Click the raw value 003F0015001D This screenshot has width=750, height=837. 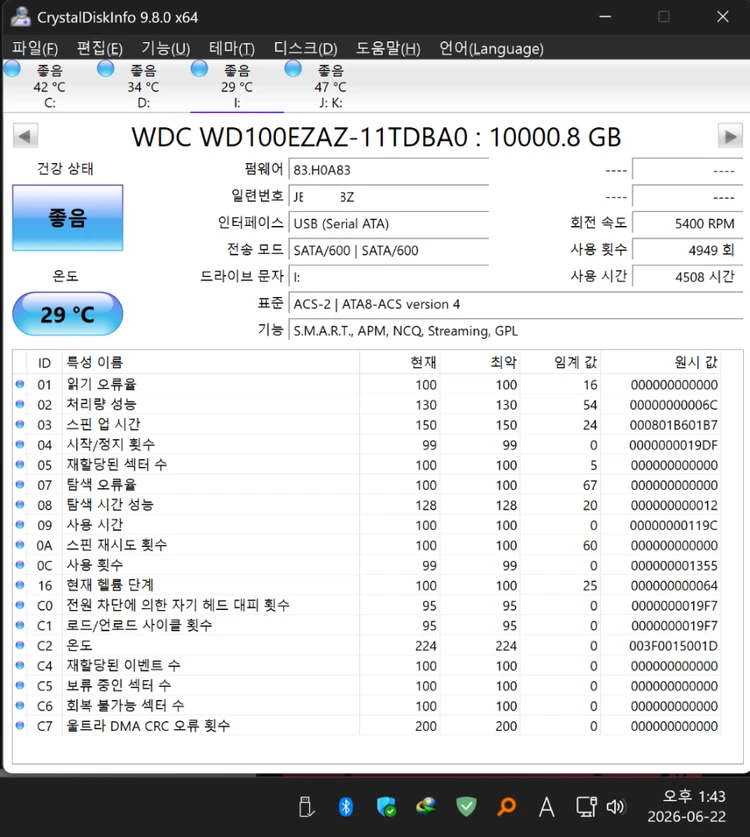(673, 646)
